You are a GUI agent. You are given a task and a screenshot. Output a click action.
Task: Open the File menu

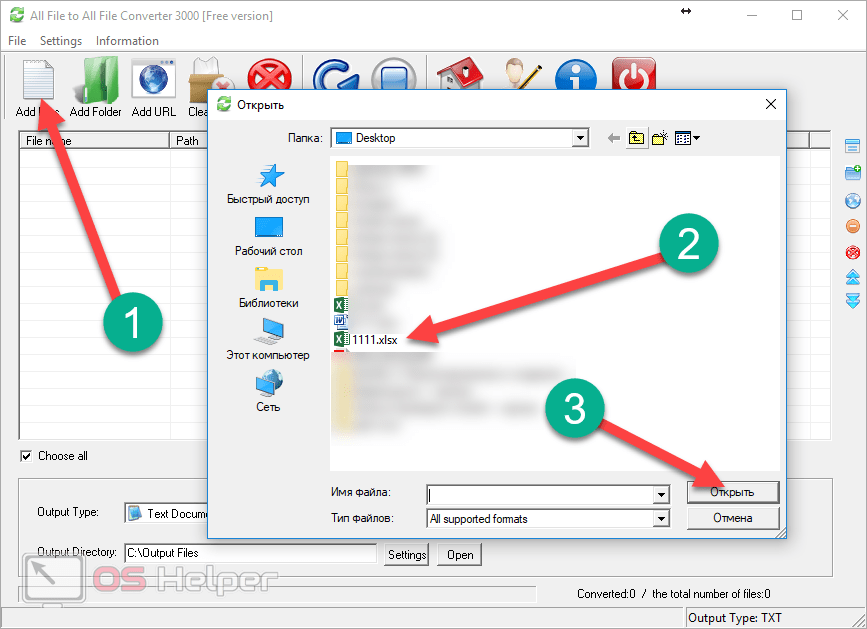point(17,41)
